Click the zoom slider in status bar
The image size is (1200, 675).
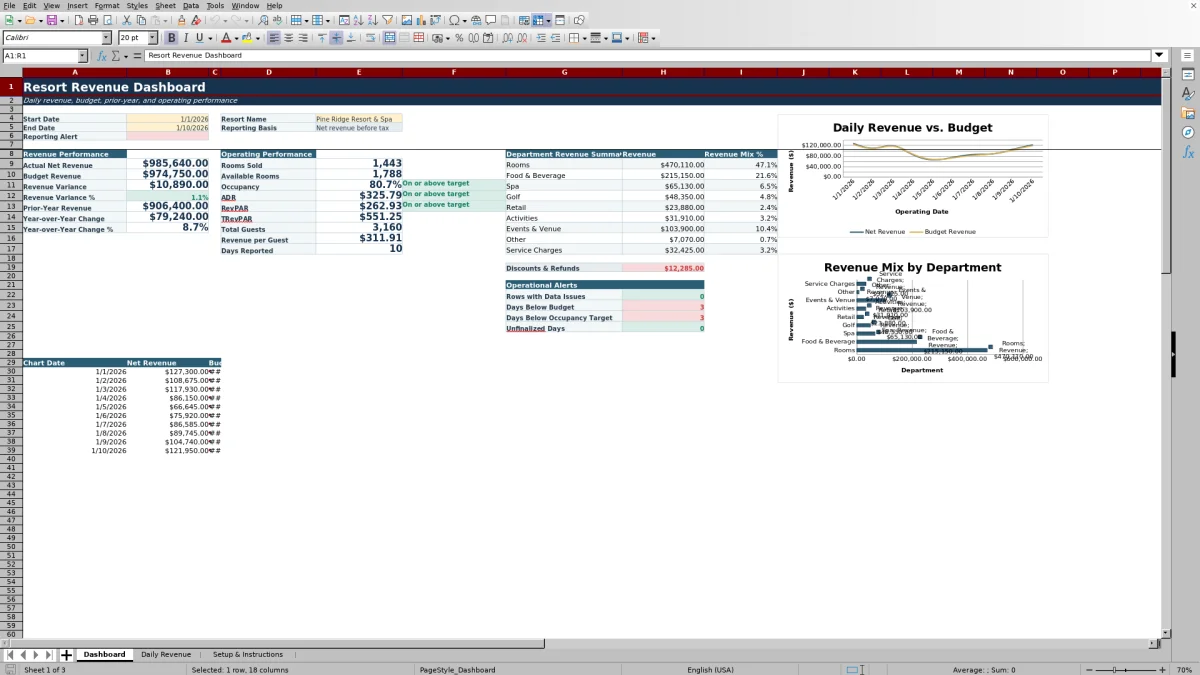1125,669
